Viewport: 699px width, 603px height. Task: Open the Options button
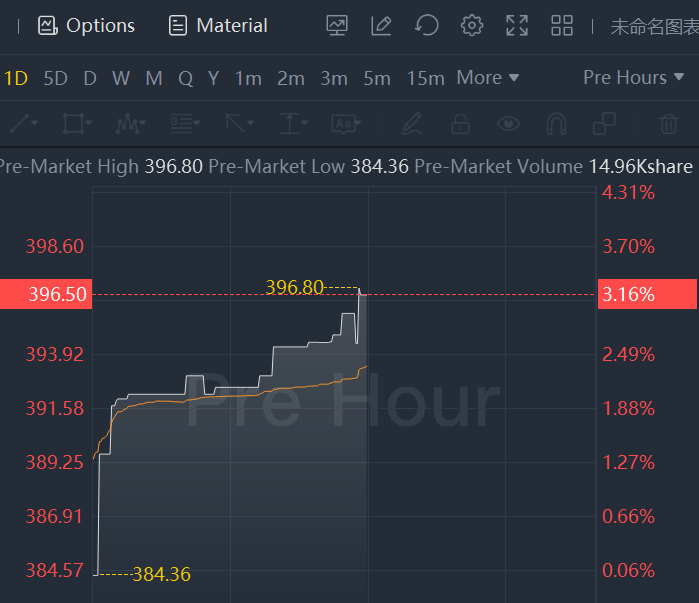point(87,26)
